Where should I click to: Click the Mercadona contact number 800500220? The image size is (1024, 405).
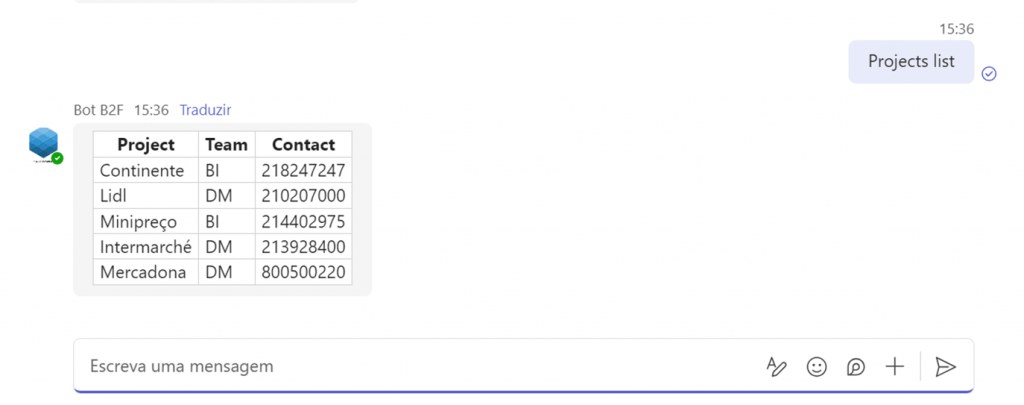[x=303, y=272]
